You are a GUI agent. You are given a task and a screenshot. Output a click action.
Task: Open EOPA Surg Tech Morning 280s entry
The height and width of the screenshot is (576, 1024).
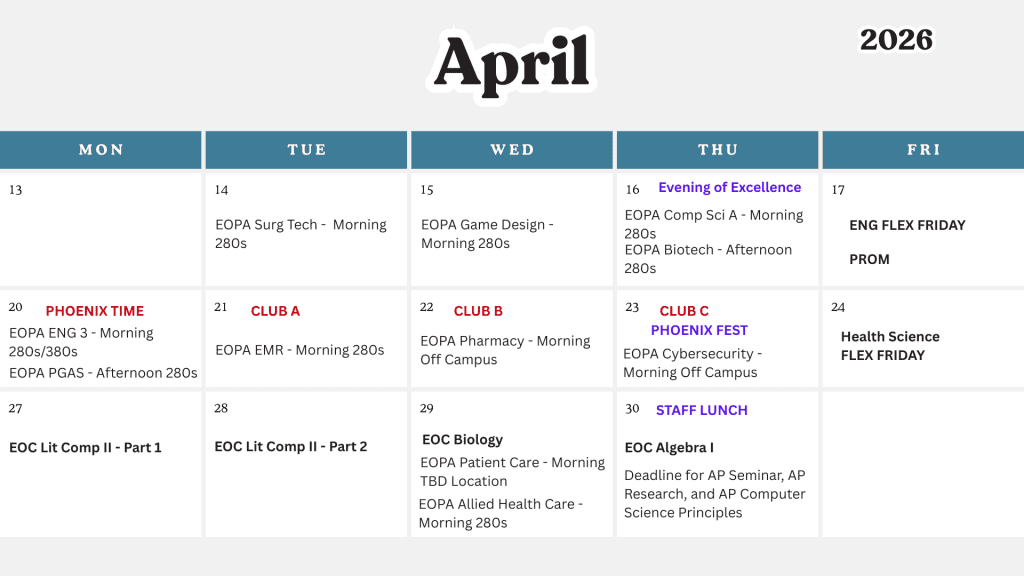click(300, 234)
